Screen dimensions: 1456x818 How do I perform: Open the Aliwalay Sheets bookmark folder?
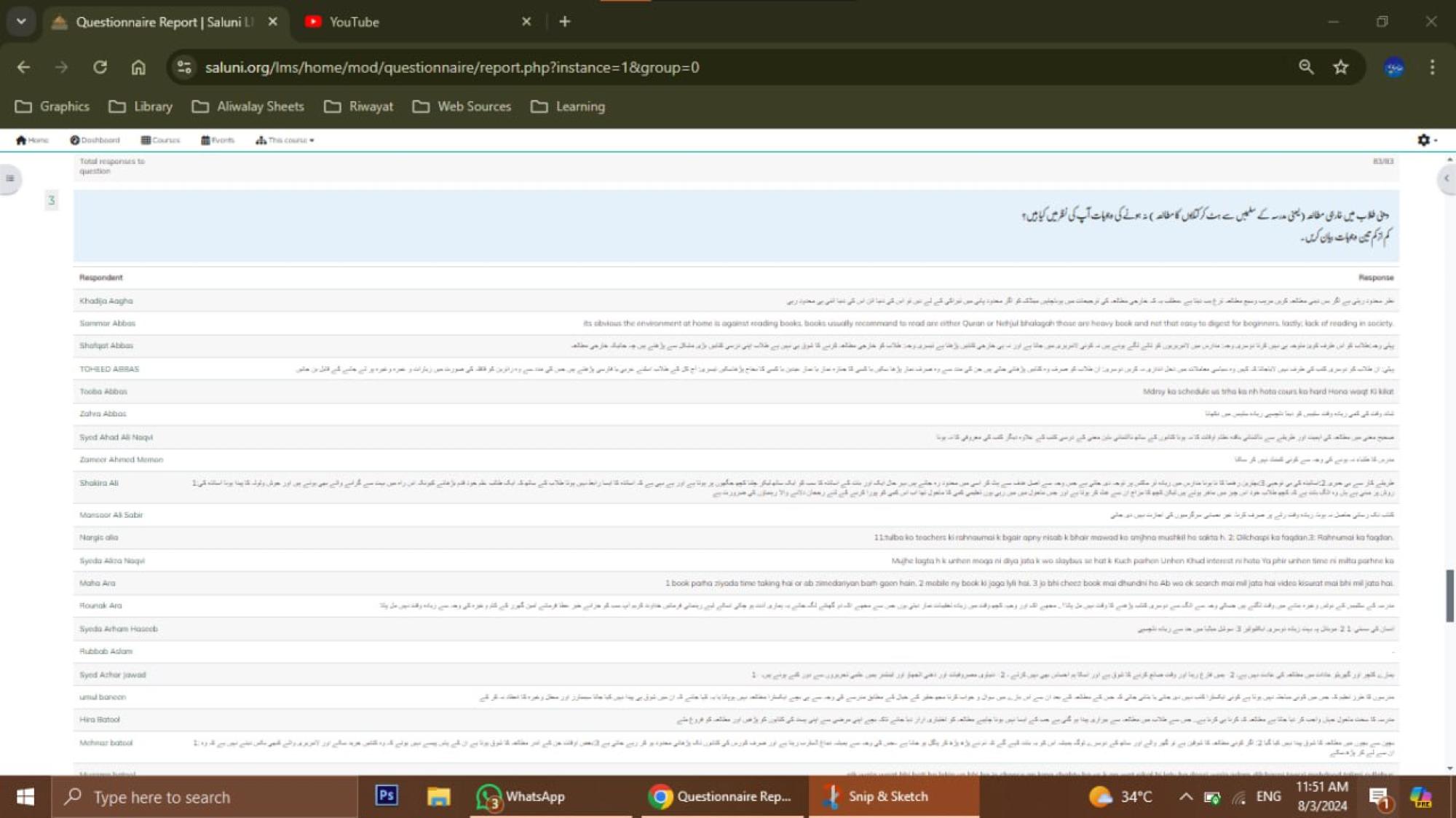click(248, 106)
